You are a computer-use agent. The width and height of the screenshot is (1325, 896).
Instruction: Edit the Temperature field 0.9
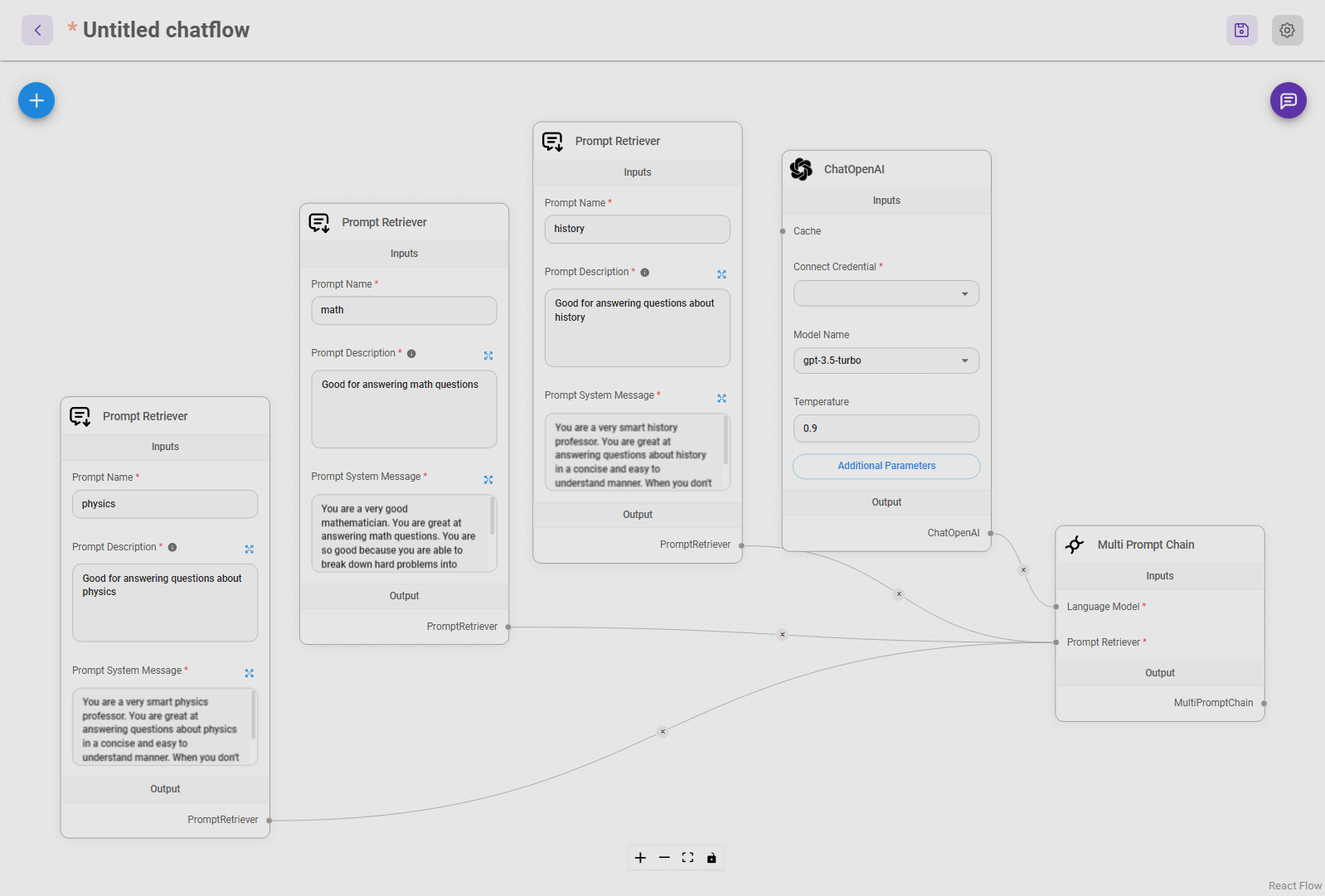[886, 429]
